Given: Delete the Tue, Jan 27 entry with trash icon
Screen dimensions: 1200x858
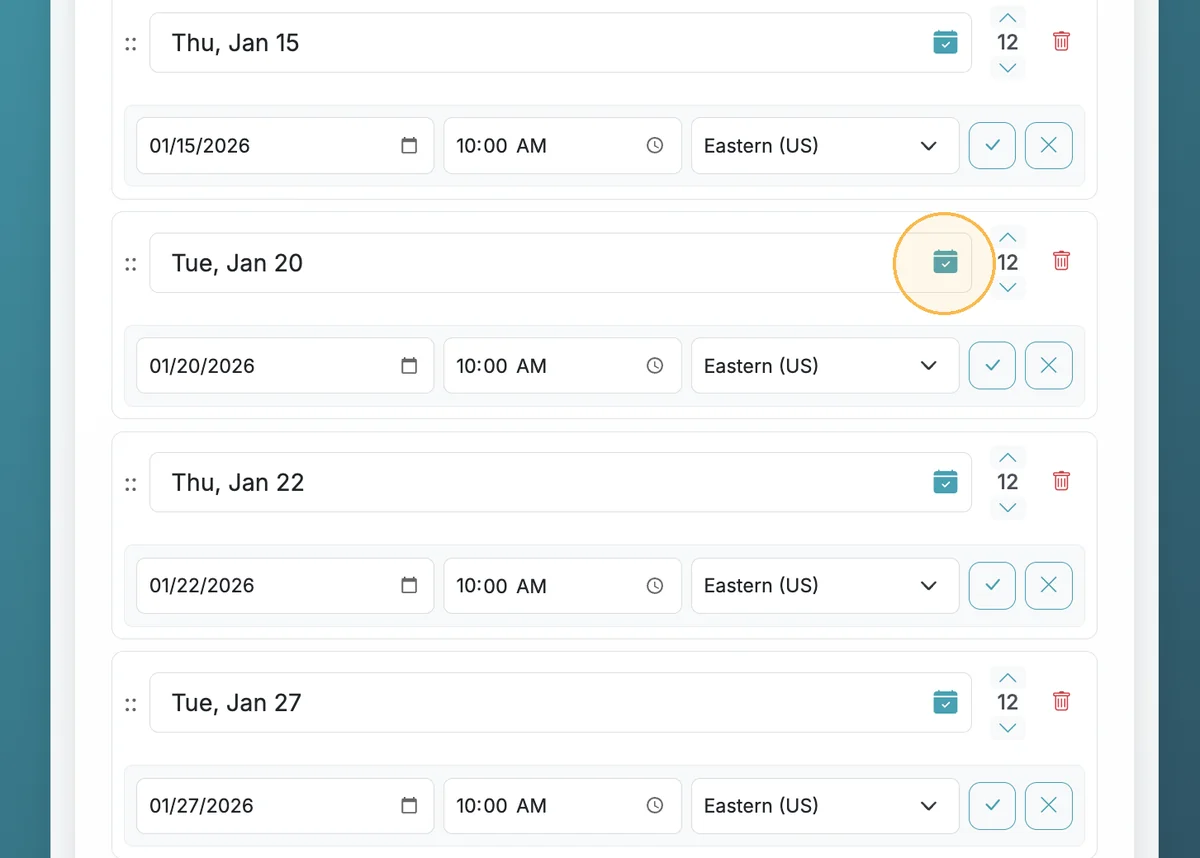Looking at the screenshot, I should tap(1062, 701).
